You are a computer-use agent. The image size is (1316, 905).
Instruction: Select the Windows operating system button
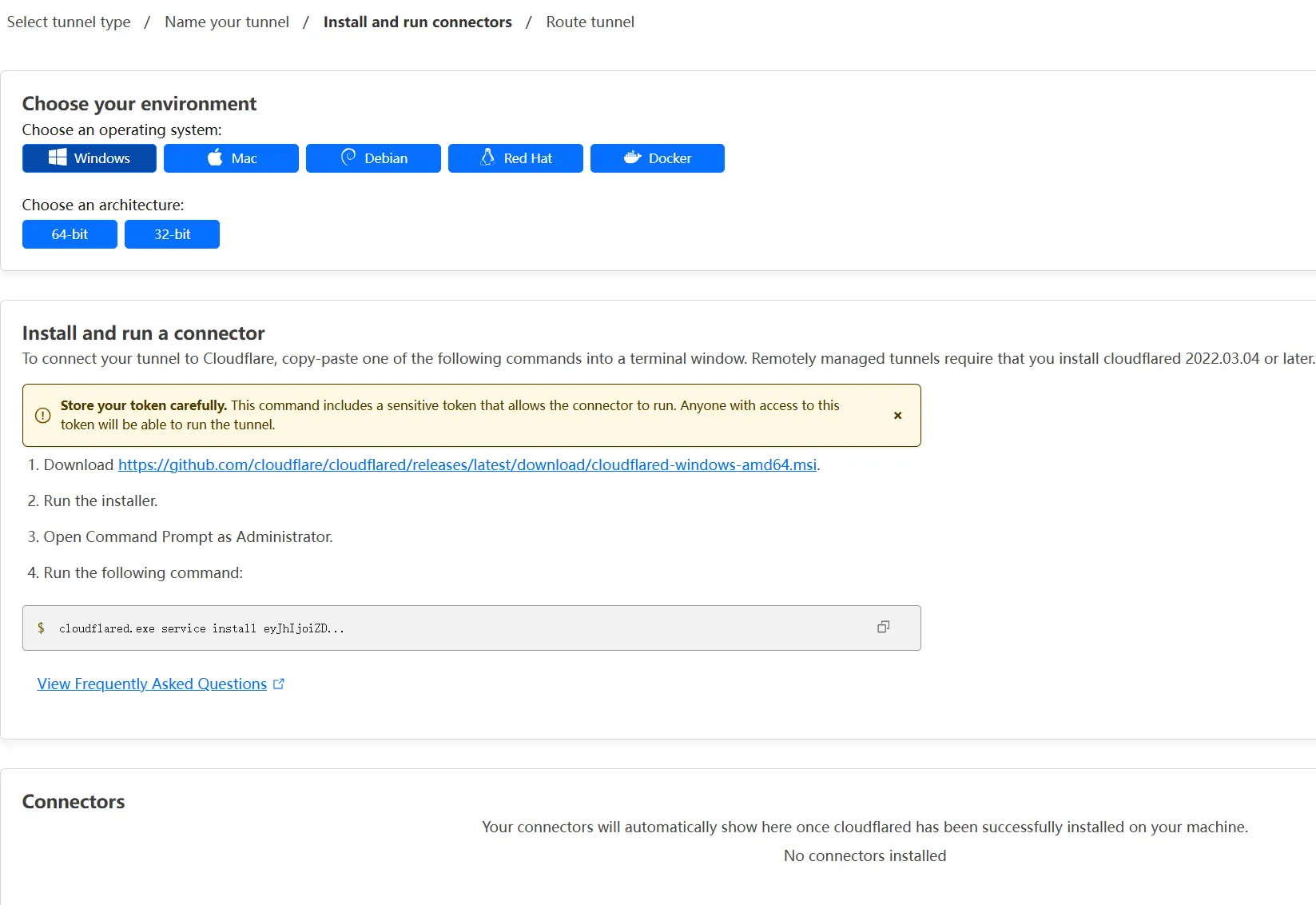(89, 158)
